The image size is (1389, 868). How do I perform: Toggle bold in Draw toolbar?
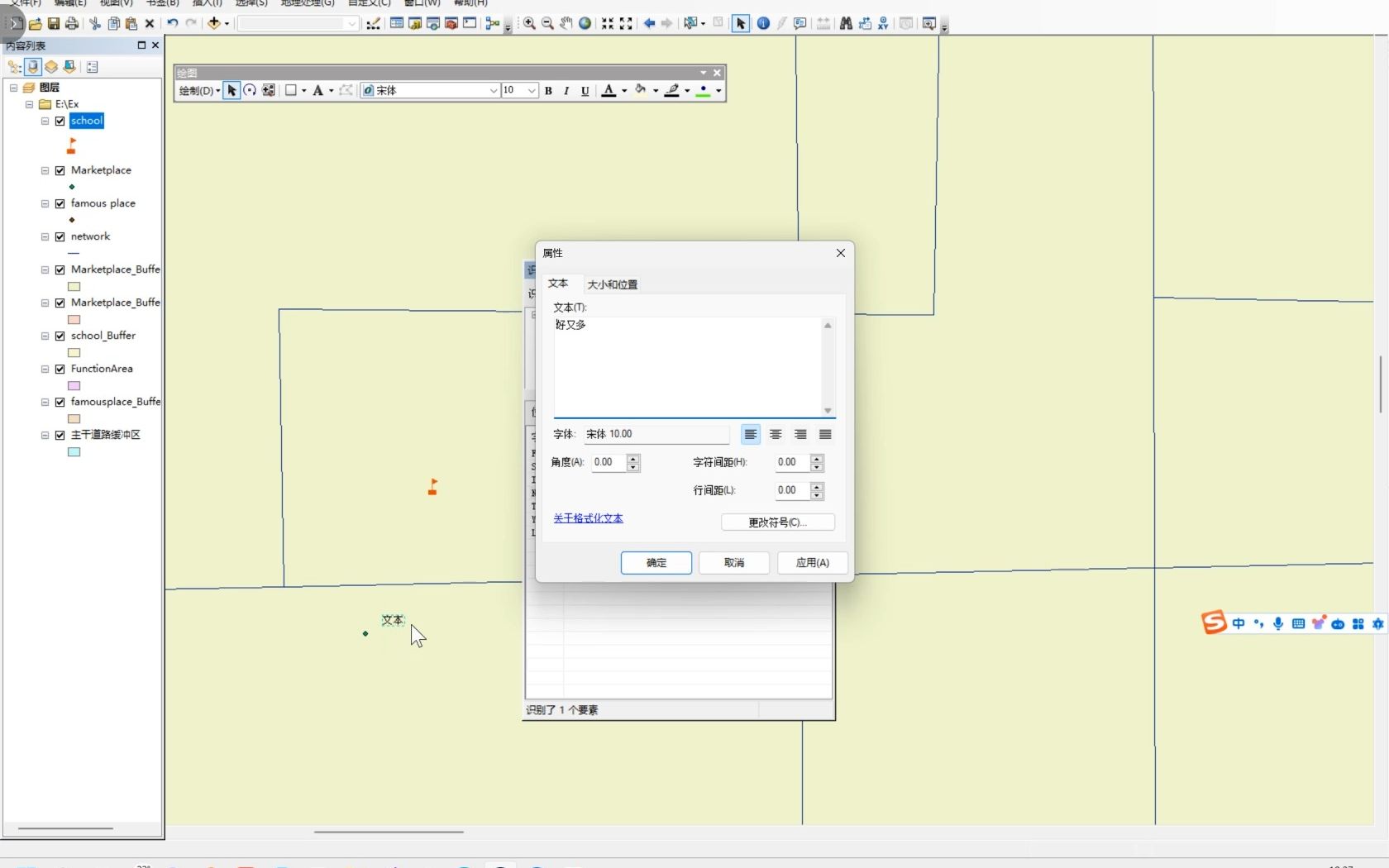coord(548,91)
